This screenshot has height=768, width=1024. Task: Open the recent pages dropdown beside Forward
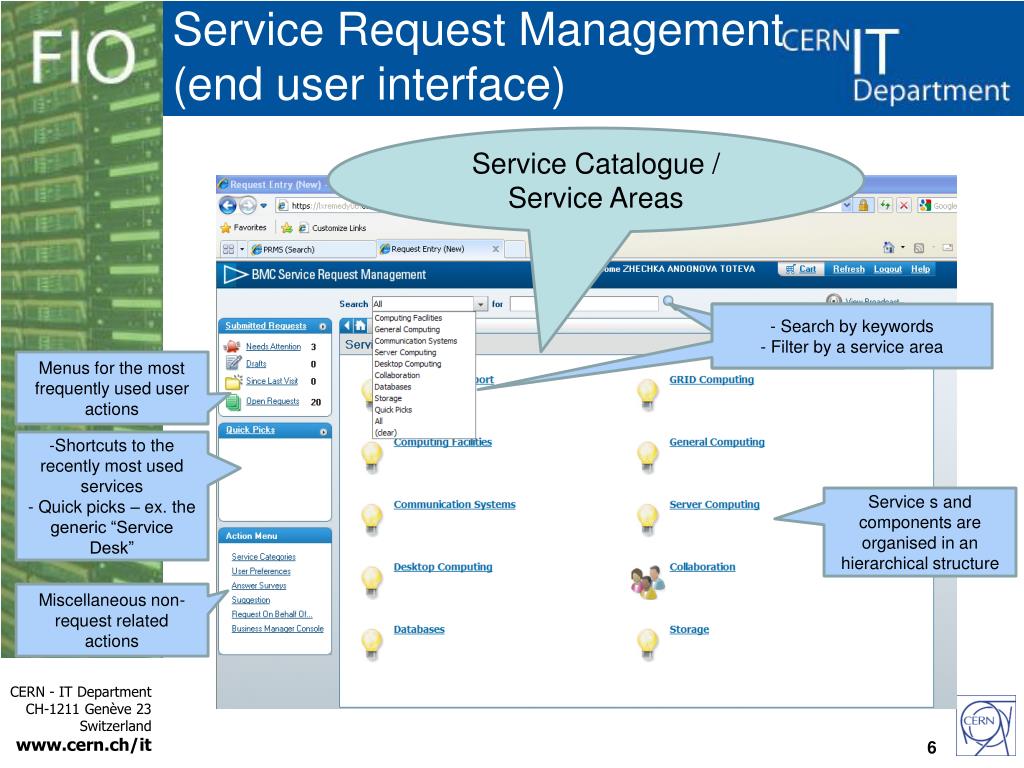[x=263, y=206]
